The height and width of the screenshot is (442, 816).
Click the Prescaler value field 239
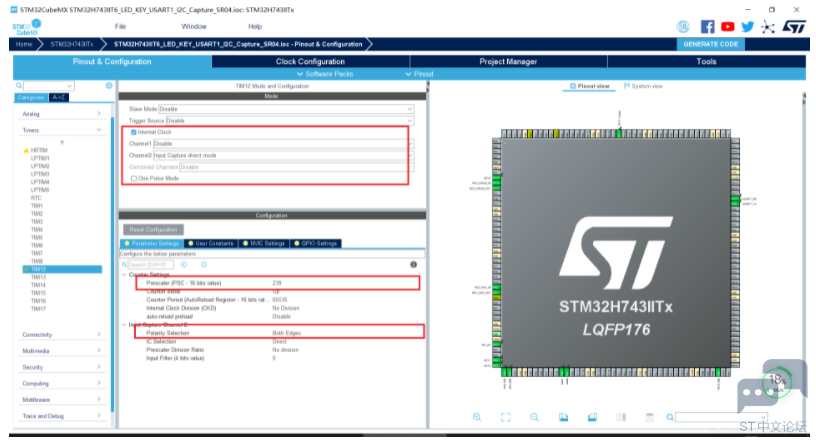pyautogui.click(x=277, y=283)
